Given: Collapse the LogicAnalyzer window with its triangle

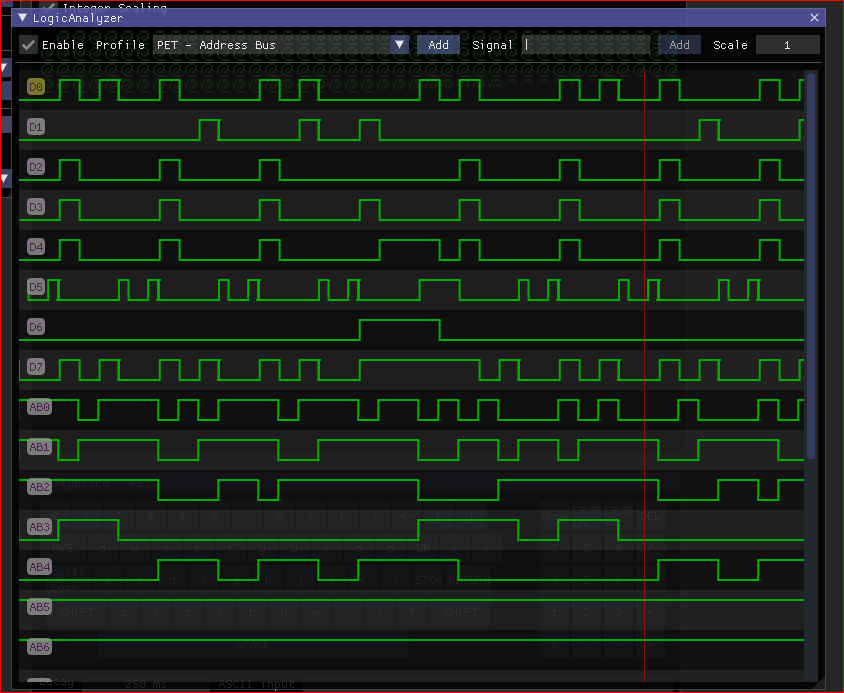Looking at the screenshot, I should (x=23, y=18).
